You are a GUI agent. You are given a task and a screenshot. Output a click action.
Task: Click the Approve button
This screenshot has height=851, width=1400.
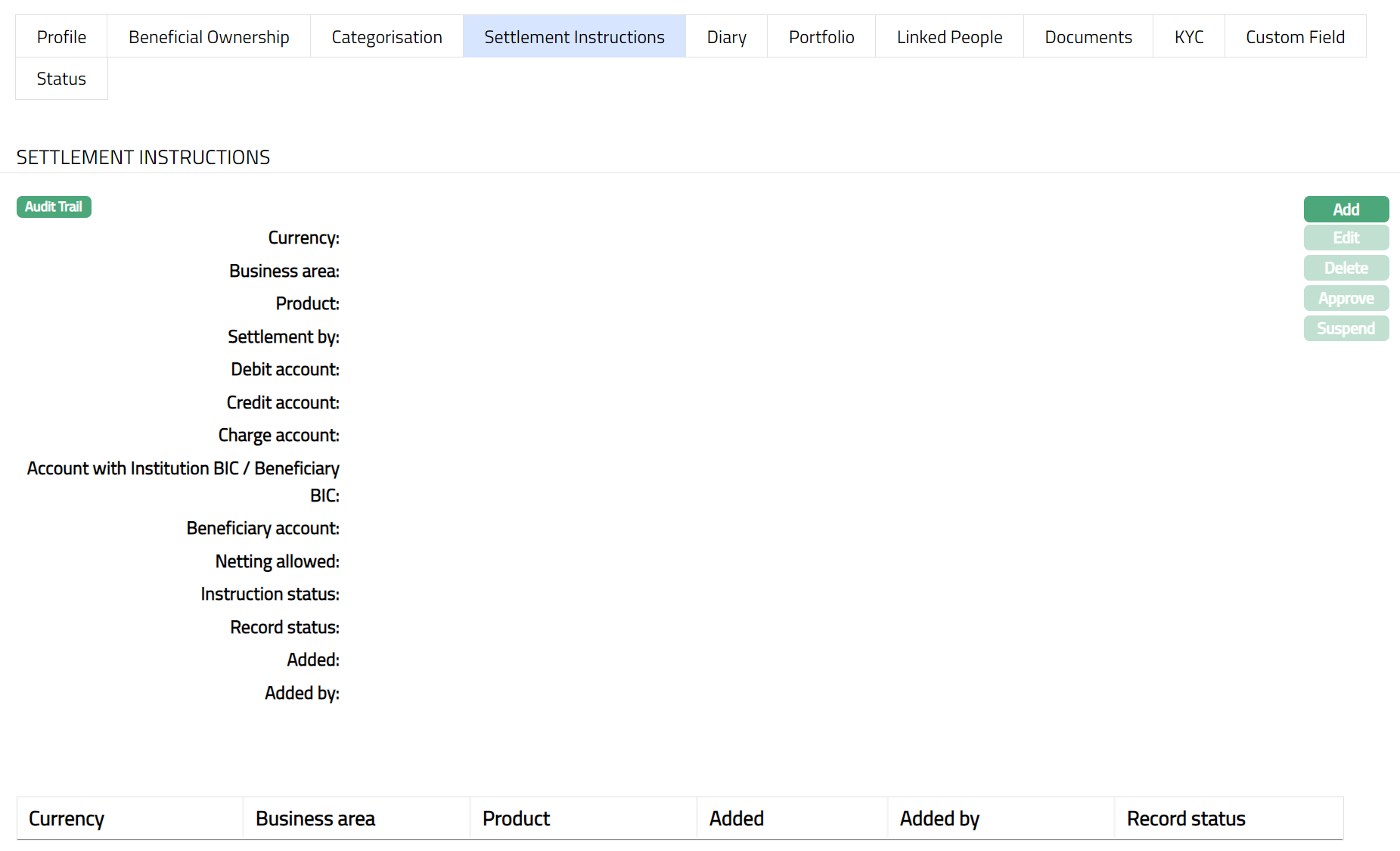pos(1346,299)
